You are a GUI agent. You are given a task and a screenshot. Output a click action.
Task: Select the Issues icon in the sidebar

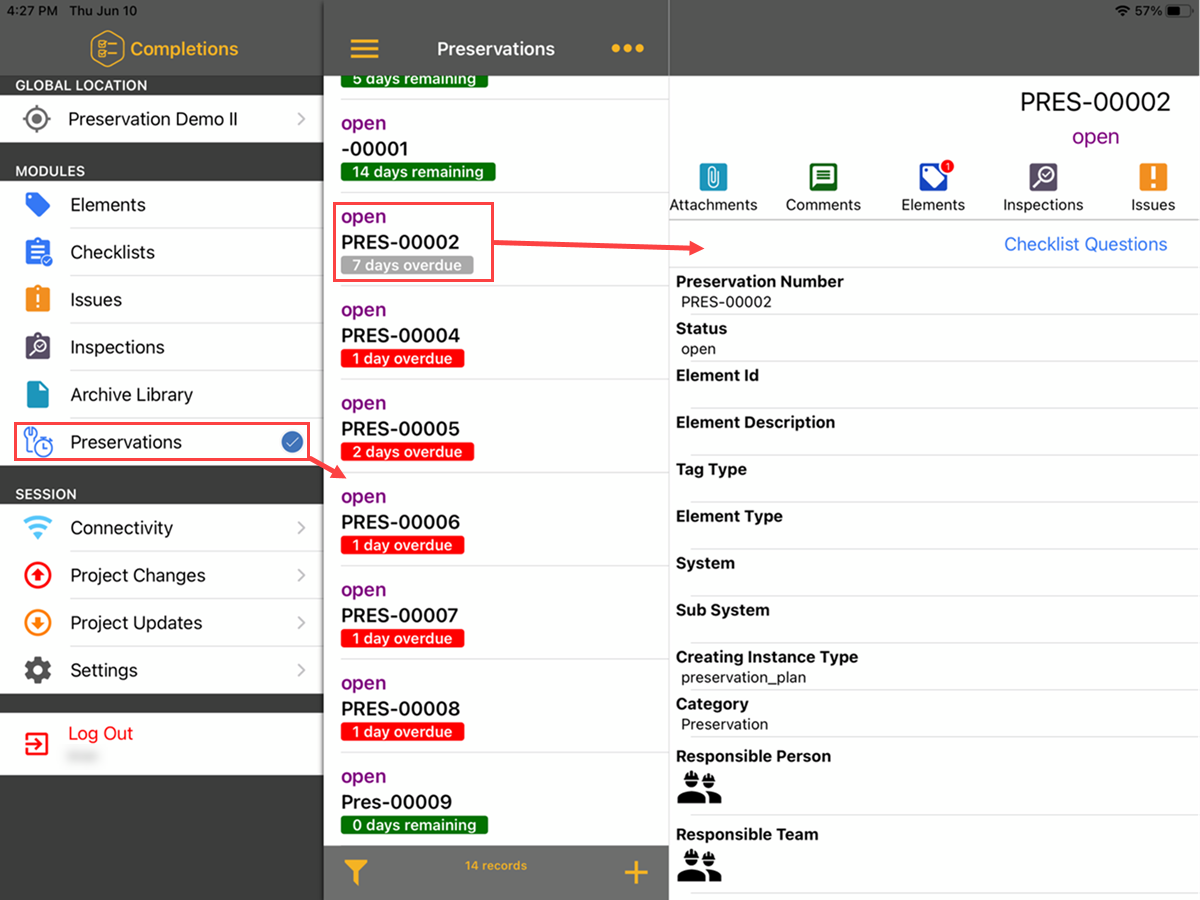[38, 299]
